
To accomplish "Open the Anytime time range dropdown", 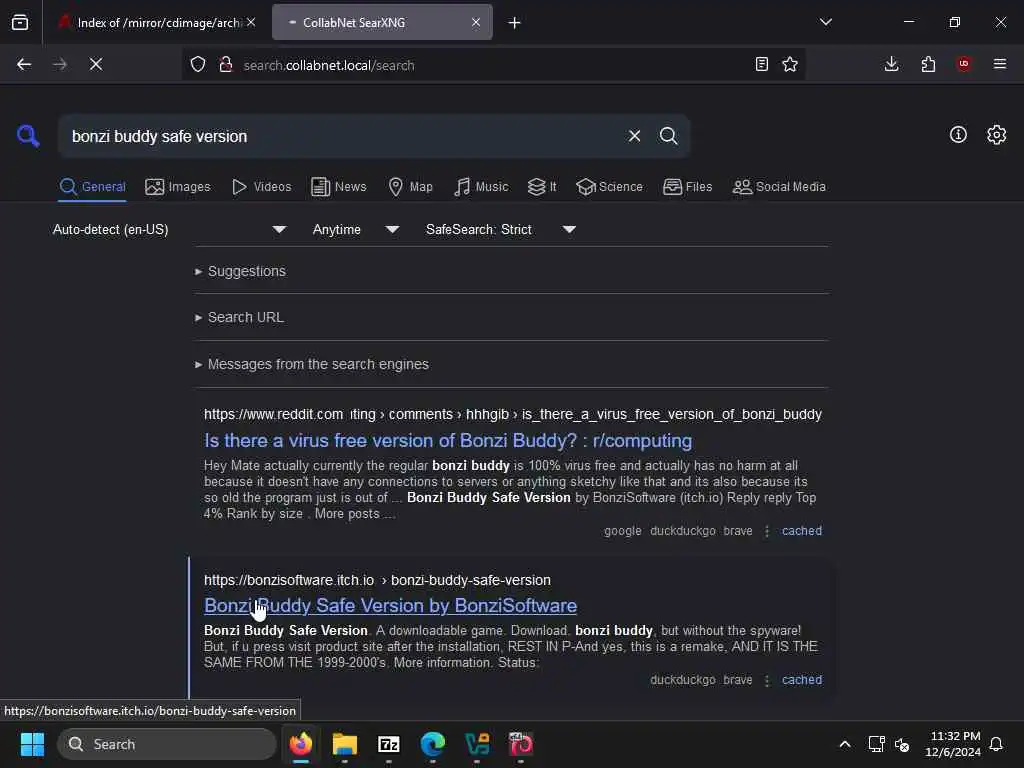I will pos(356,229).
